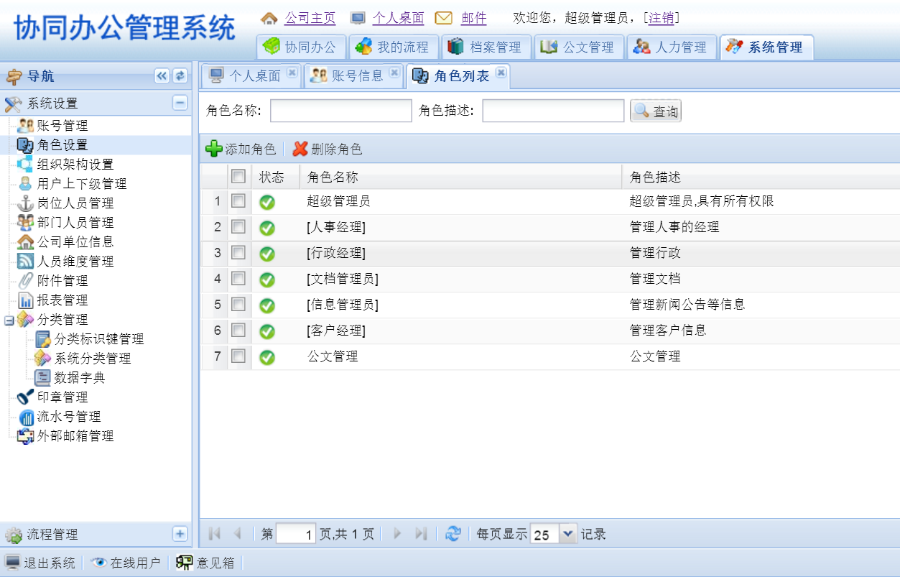Click the refresh icon in the pagination bar
Image resolution: width=900 pixels, height=577 pixels.
click(x=453, y=533)
